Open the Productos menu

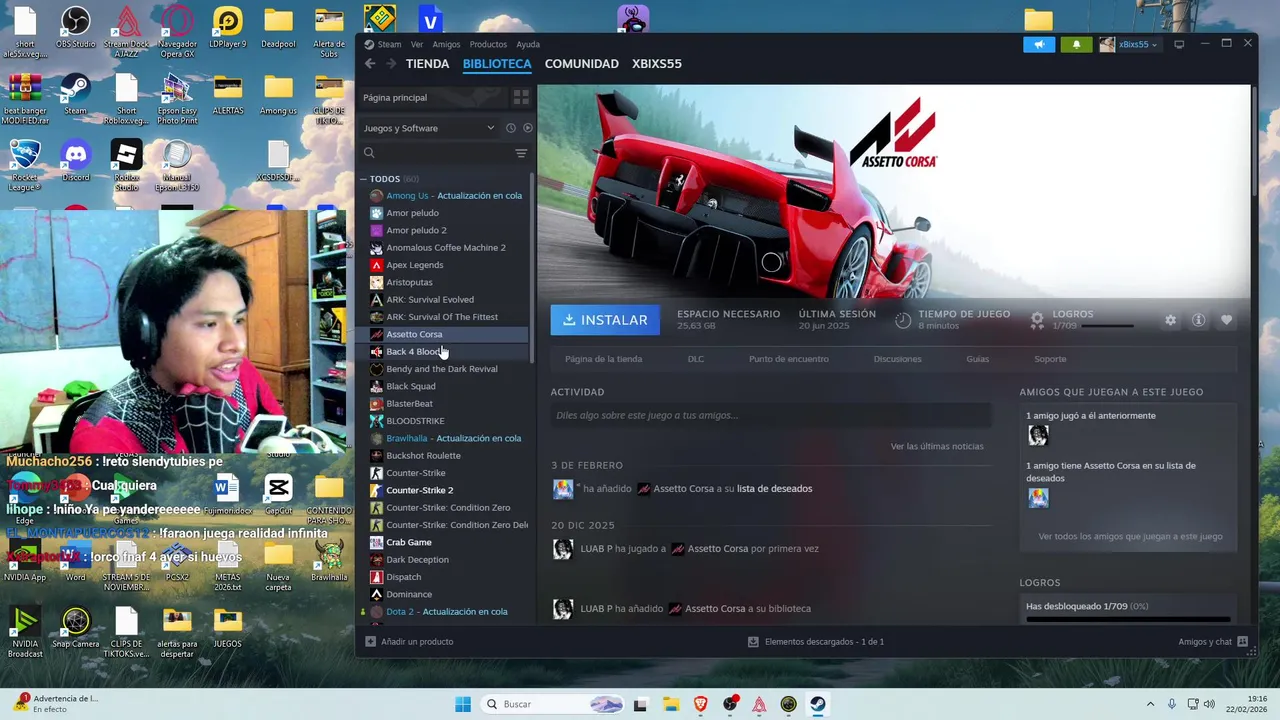pyautogui.click(x=488, y=44)
